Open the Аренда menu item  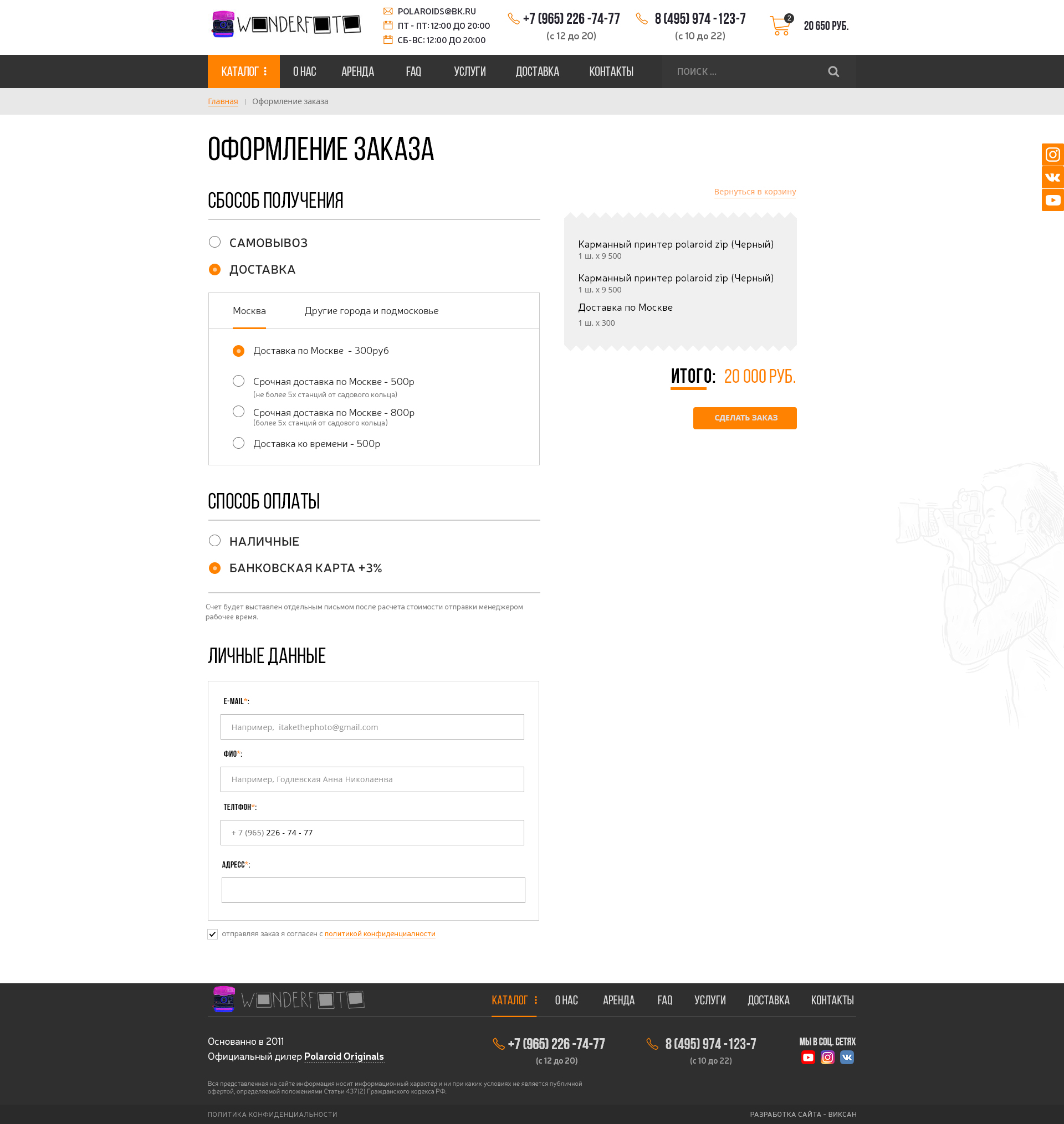pos(357,71)
